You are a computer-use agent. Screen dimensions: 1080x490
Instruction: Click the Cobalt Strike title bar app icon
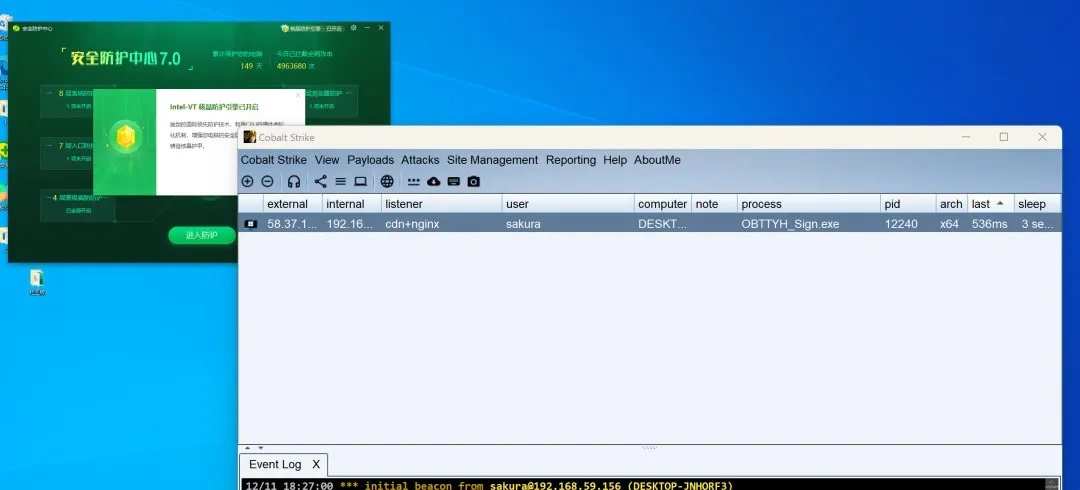pos(249,136)
